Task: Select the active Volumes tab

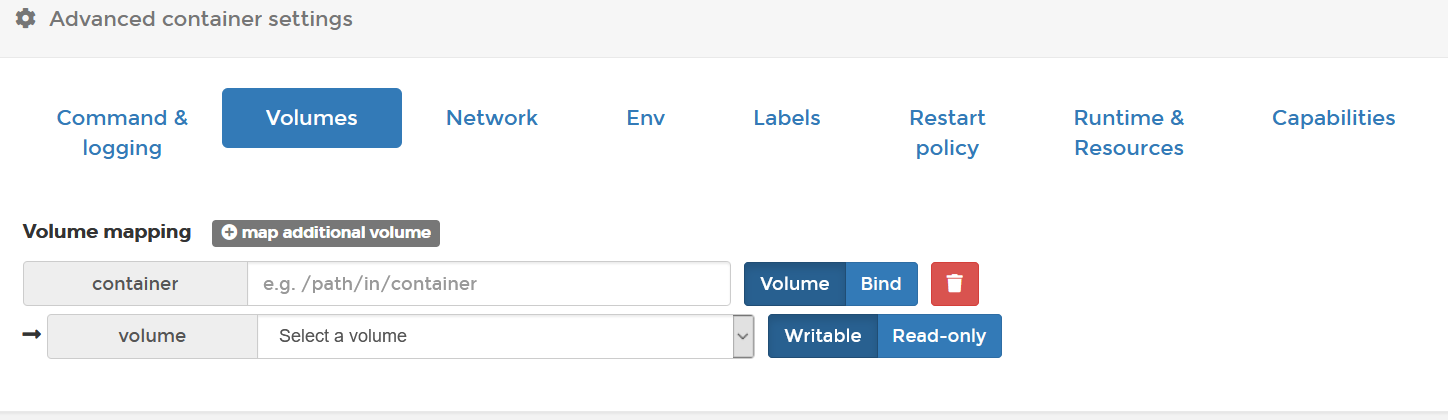Action: pos(312,118)
